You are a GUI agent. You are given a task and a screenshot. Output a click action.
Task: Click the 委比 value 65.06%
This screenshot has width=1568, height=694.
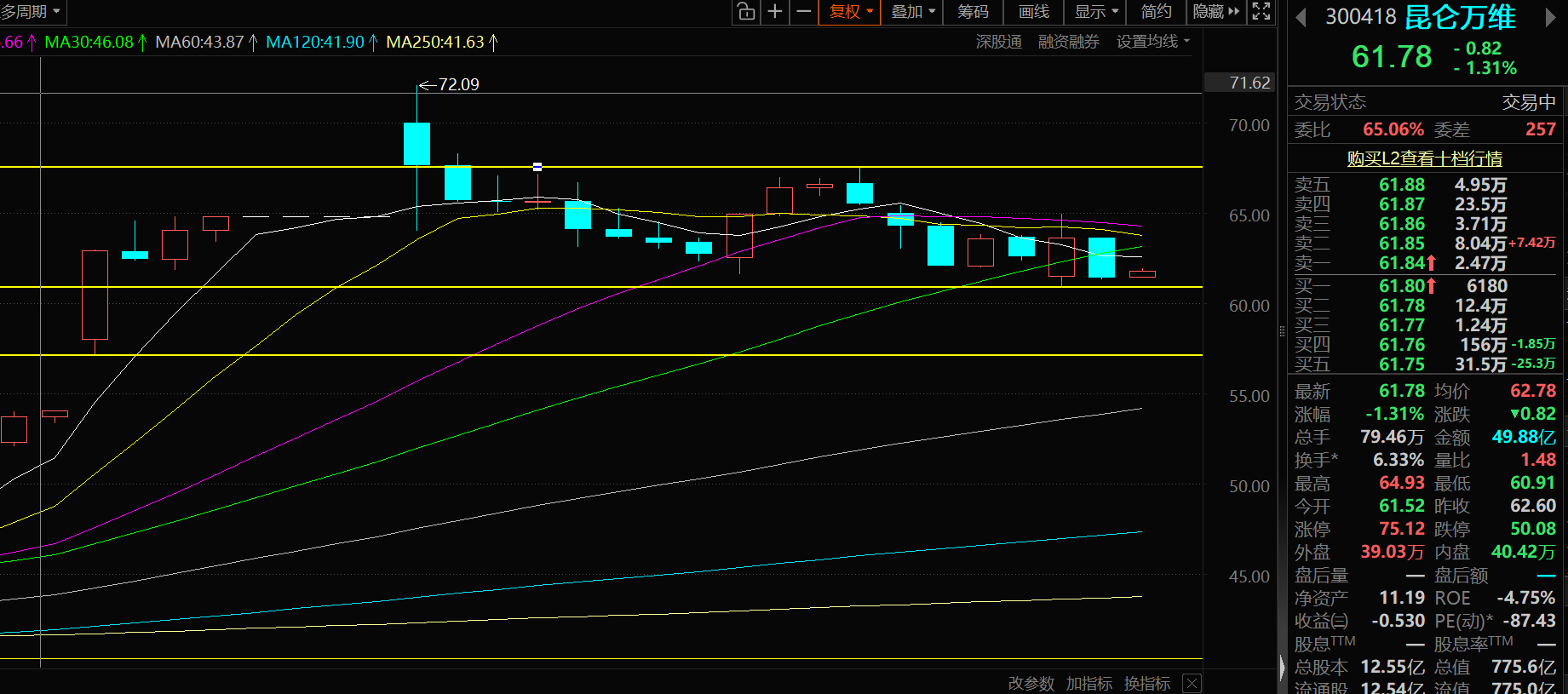[x=1393, y=129]
